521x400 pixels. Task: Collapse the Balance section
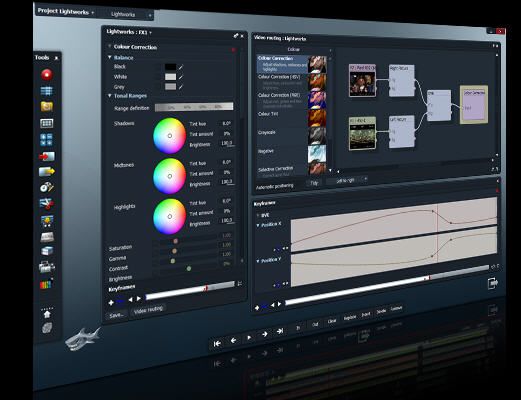pyautogui.click(x=109, y=57)
